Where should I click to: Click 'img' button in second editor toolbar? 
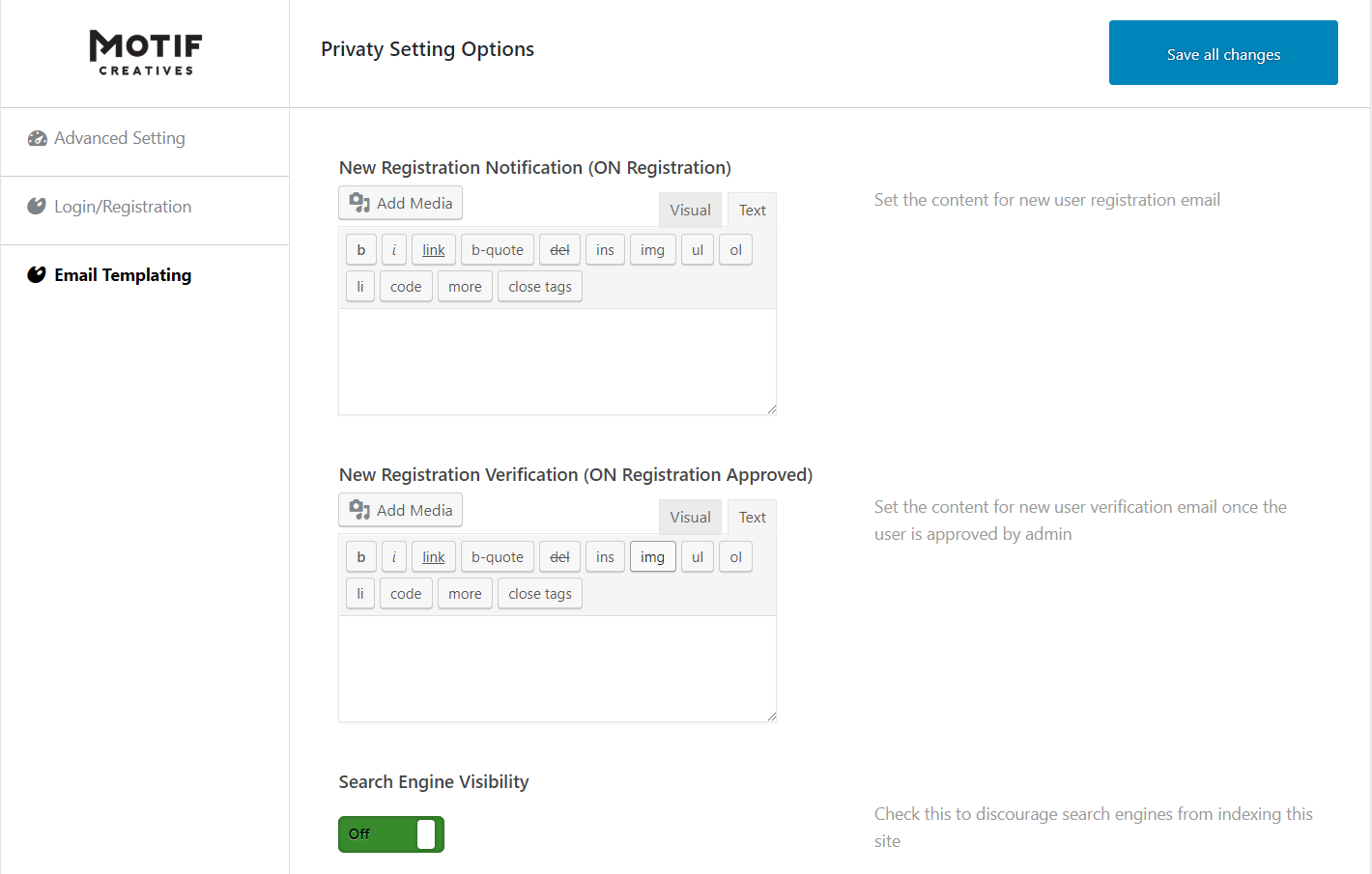[652, 557]
